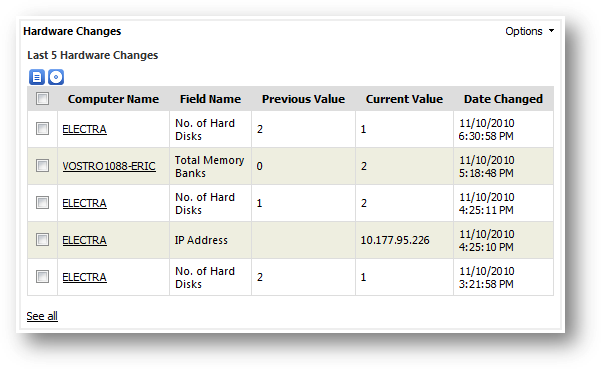This screenshot has height=369, width=601.
Task: Sort by Computer Name column header
Action: tap(113, 99)
